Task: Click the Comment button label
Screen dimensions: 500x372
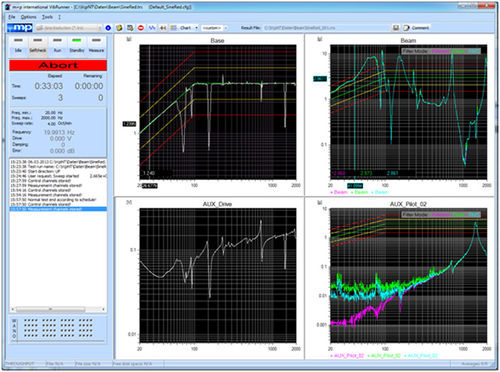Action: (420, 28)
